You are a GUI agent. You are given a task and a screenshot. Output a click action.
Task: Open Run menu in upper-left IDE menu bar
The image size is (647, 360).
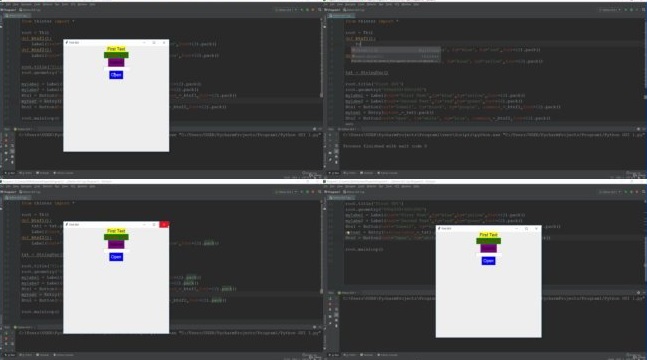(x=57, y=5)
